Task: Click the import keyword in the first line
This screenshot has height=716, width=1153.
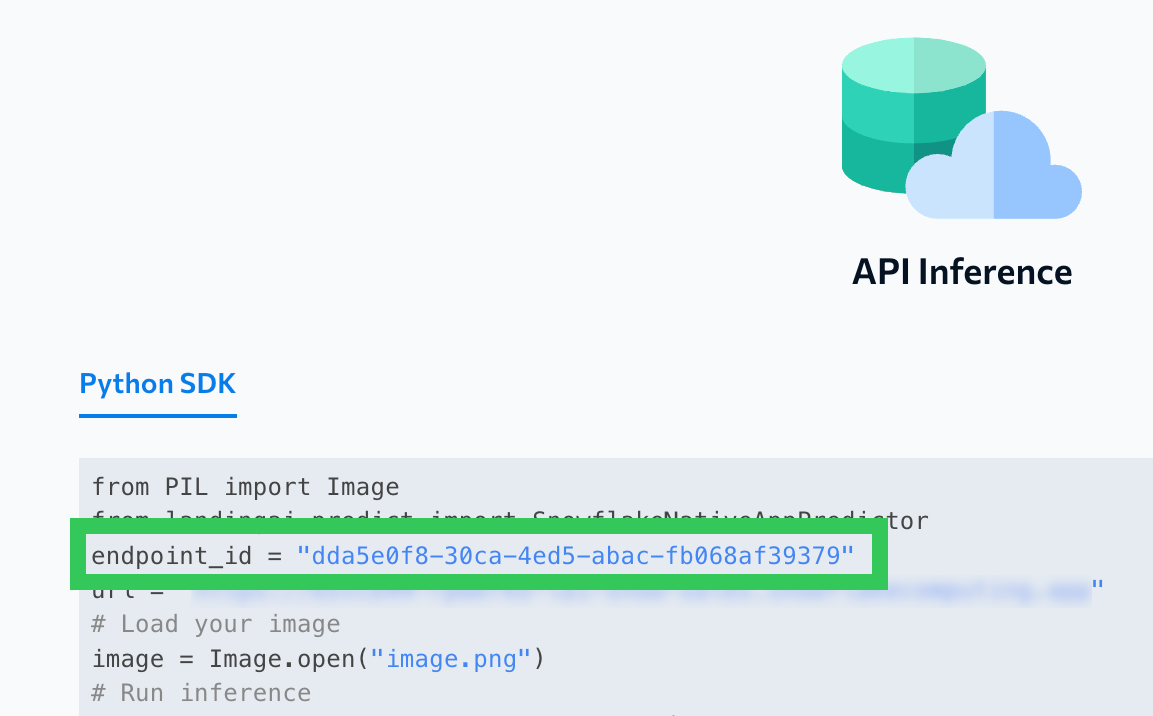Action: 267,487
